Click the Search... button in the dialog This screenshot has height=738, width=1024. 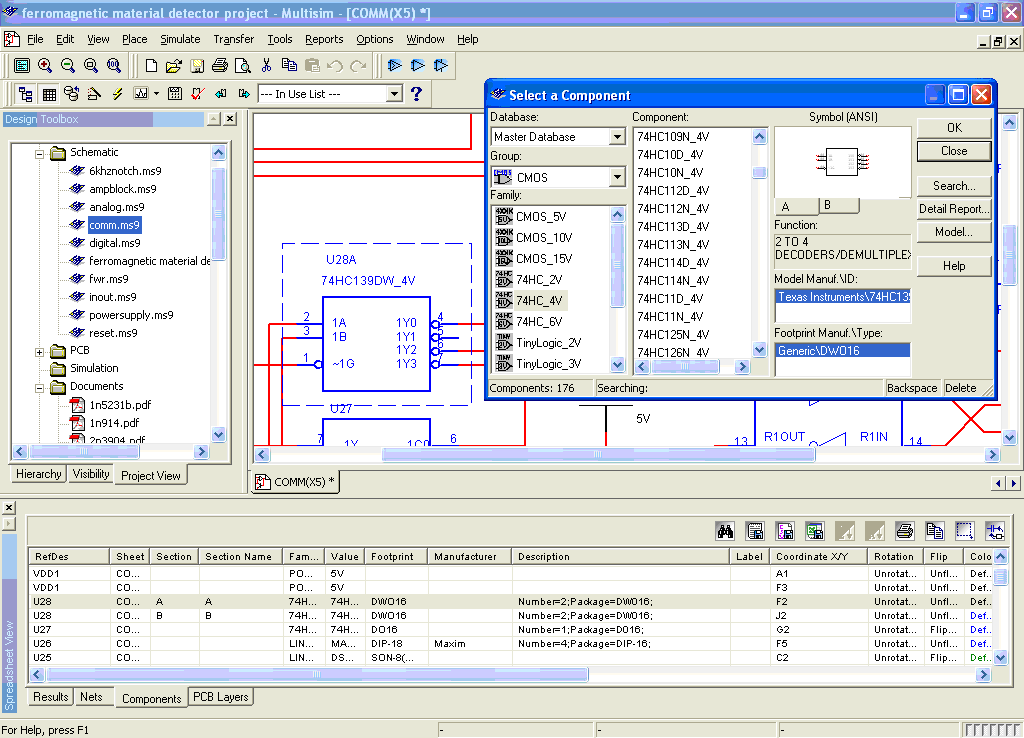954,186
